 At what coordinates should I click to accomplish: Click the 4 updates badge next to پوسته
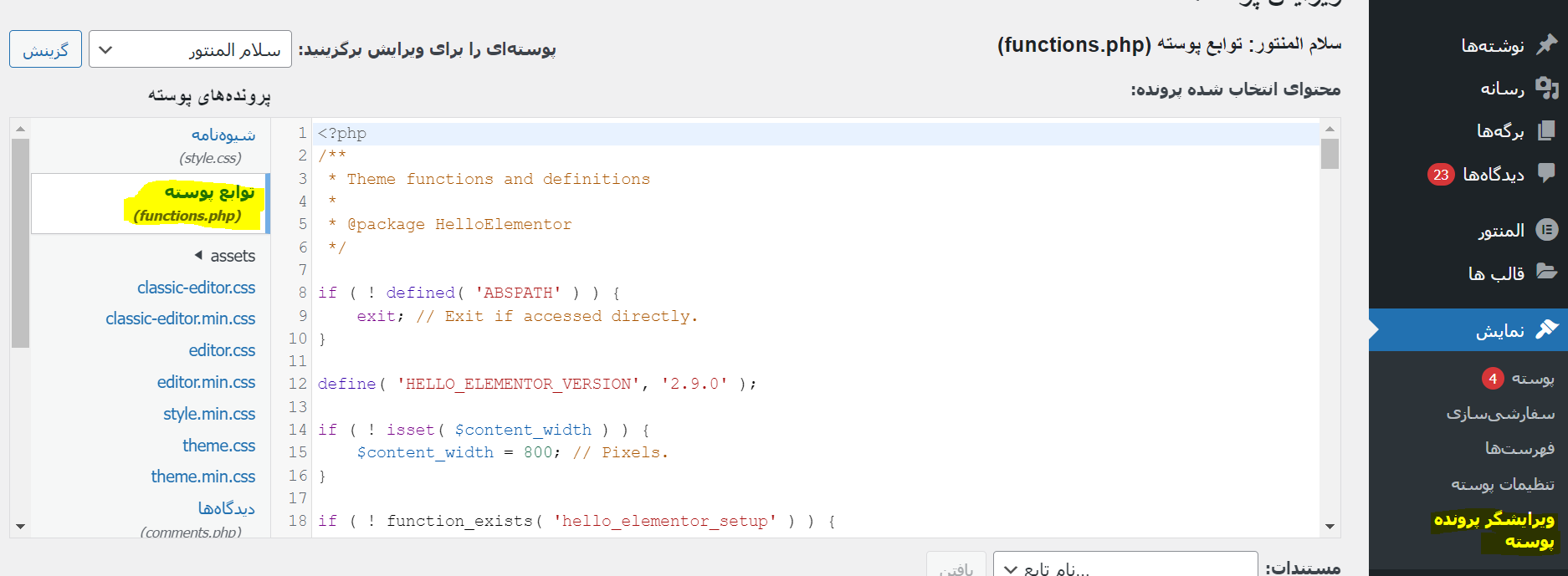[x=1493, y=379]
